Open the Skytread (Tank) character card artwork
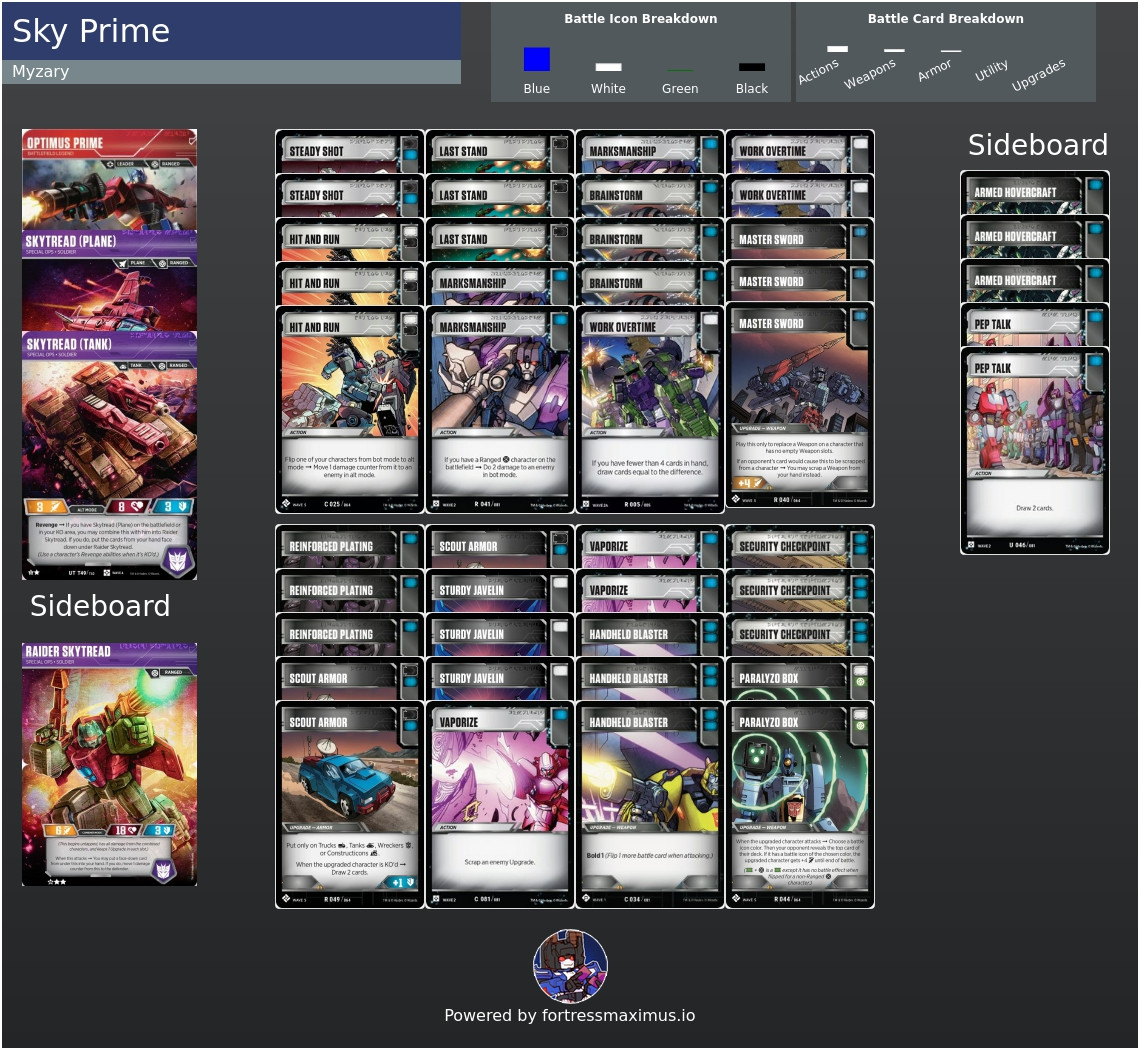The width and height of the screenshot is (1140, 1050). [x=109, y=429]
